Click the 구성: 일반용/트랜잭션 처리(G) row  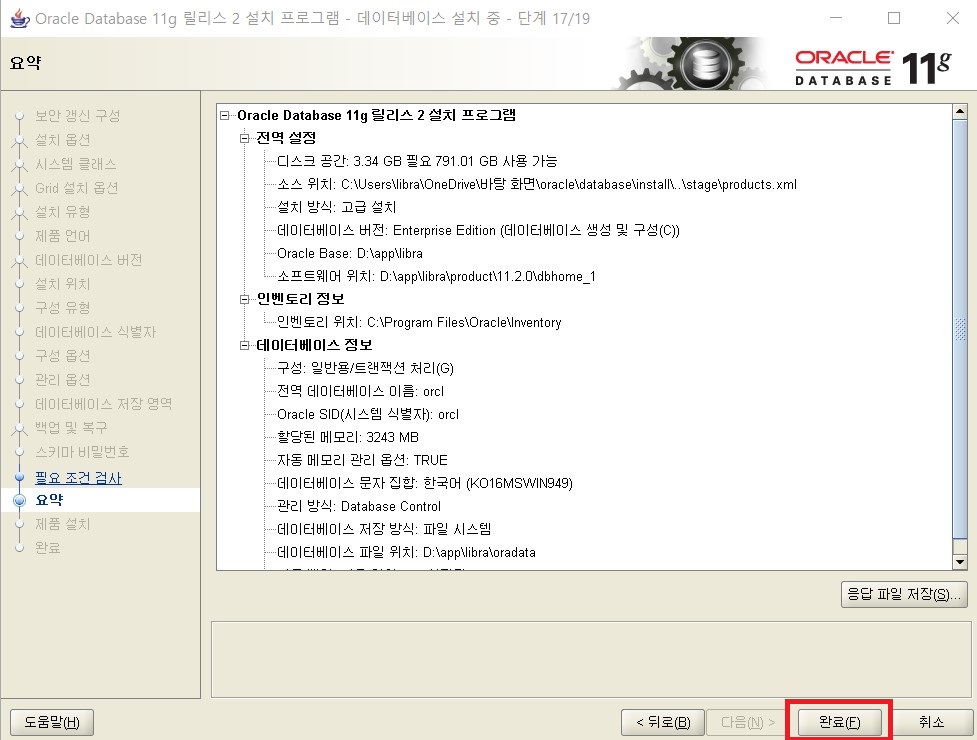[365, 369]
